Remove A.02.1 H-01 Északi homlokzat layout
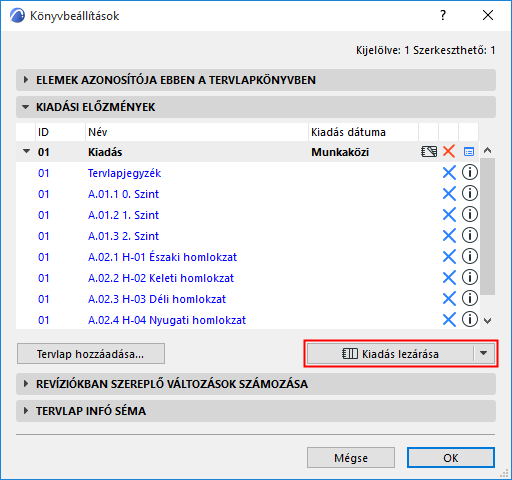Image resolution: width=512 pixels, height=480 pixels. [449, 257]
